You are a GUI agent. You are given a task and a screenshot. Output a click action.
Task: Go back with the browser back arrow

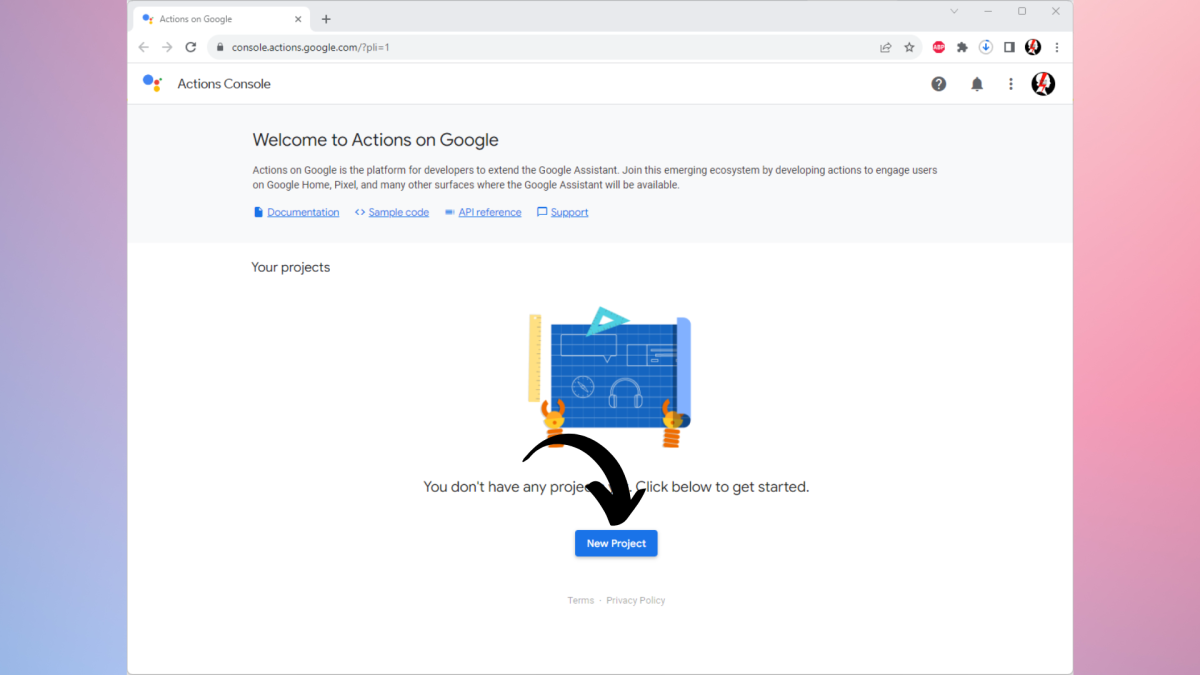point(144,47)
